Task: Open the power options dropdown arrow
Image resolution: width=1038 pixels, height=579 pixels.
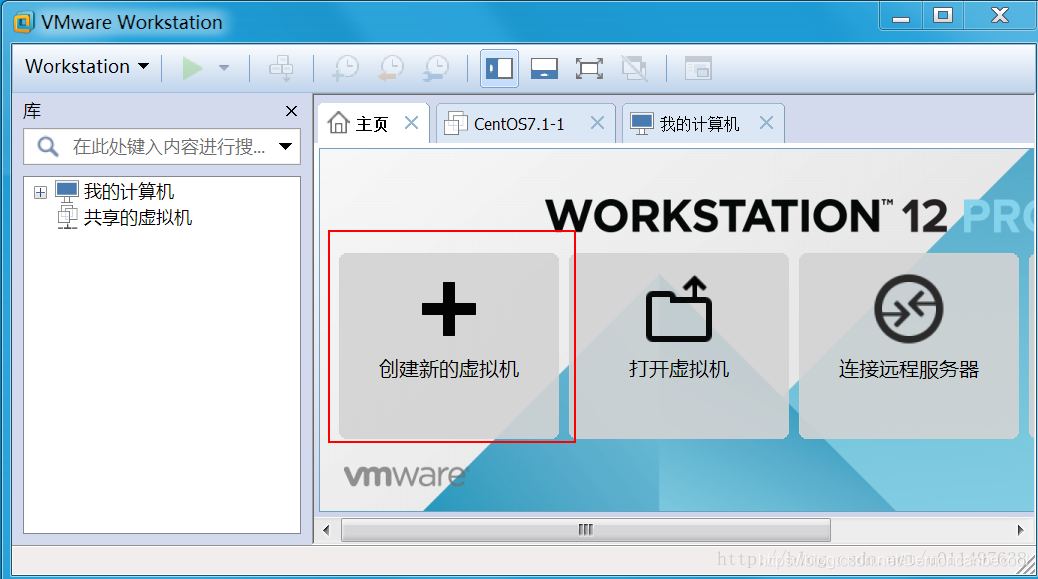Action: pos(224,67)
